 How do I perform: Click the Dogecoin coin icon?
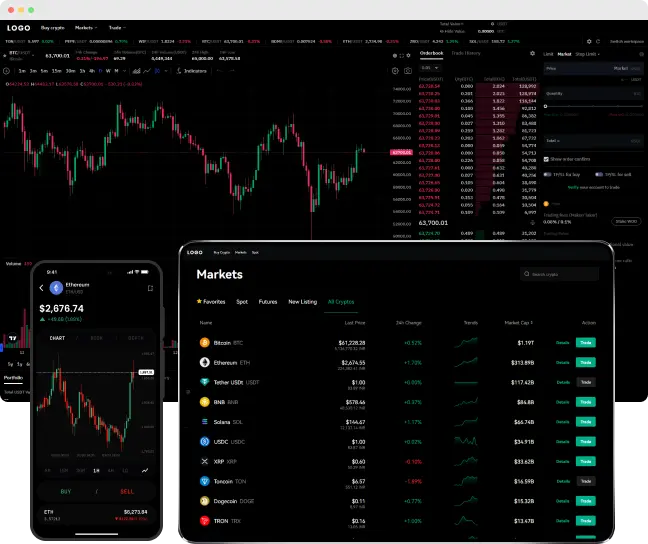(205, 501)
